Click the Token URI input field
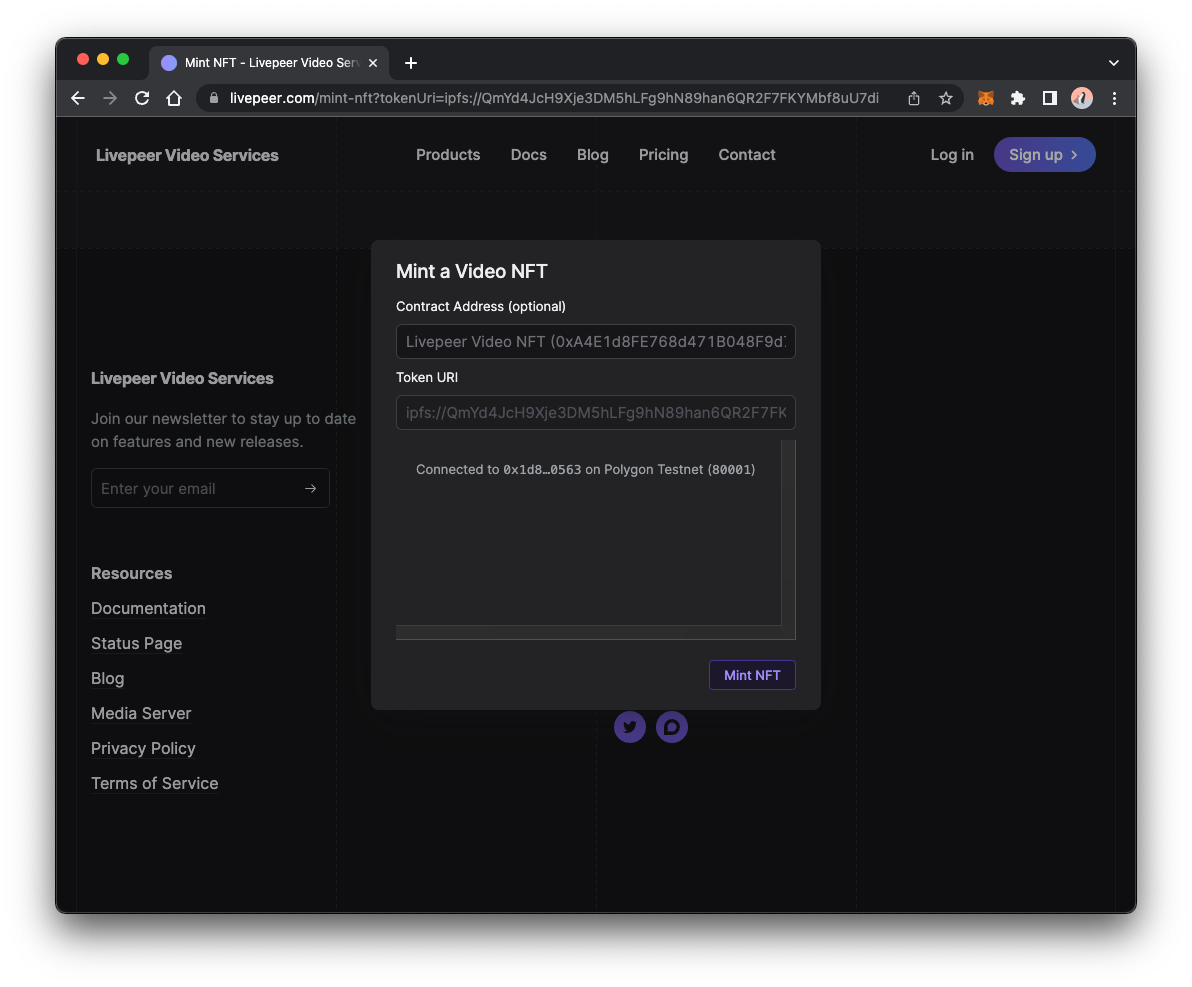The image size is (1192, 987). (595, 412)
